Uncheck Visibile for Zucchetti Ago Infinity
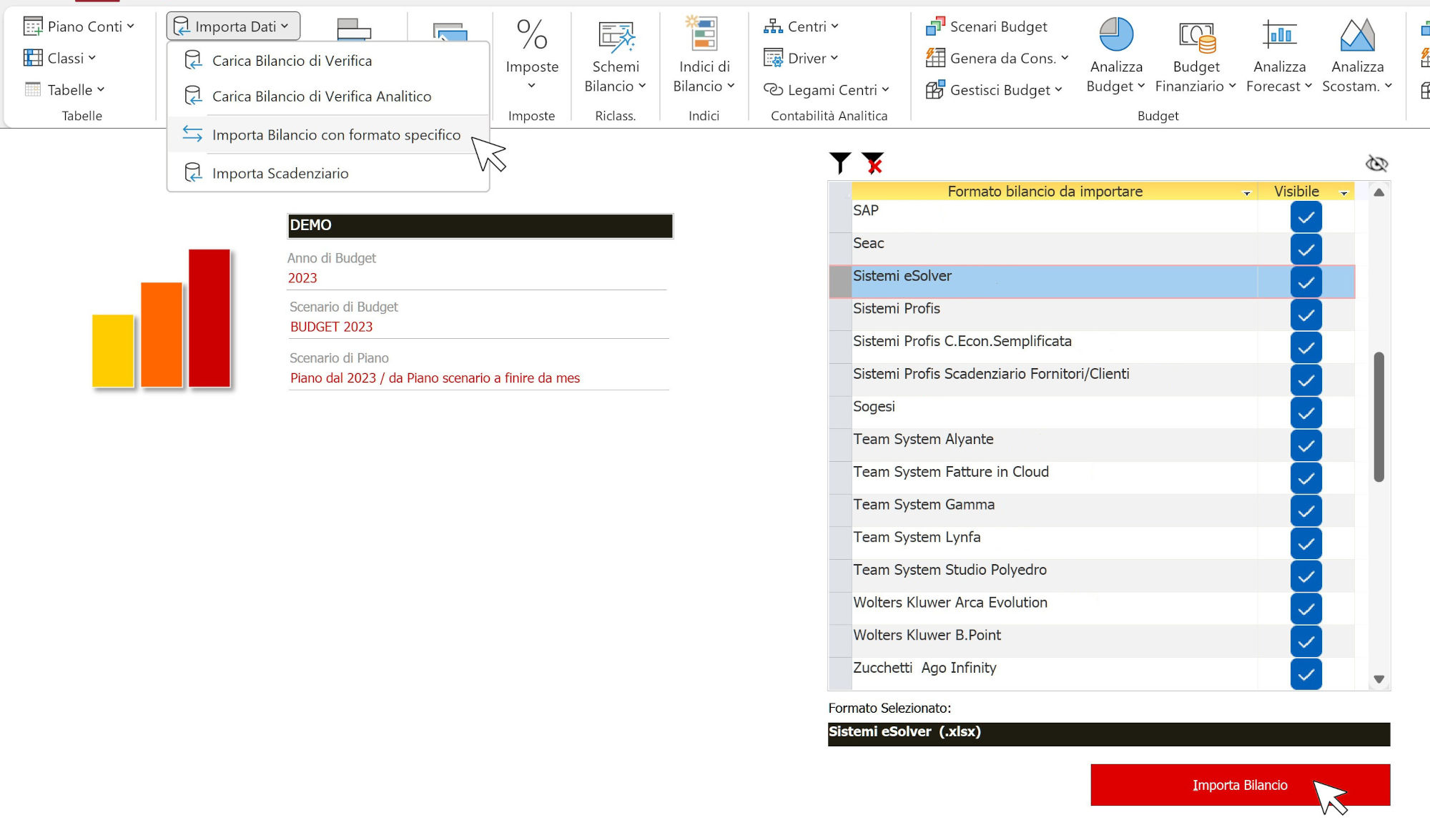Image resolution: width=1430 pixels, height=840 pixels. pyautogui.click(x=1306, y=674)
